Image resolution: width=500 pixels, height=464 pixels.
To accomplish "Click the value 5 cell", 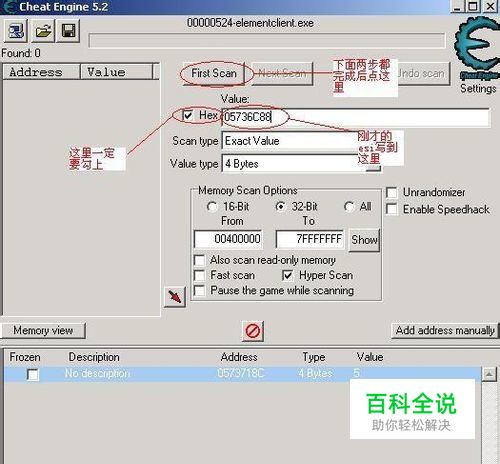I will (357, 373).
